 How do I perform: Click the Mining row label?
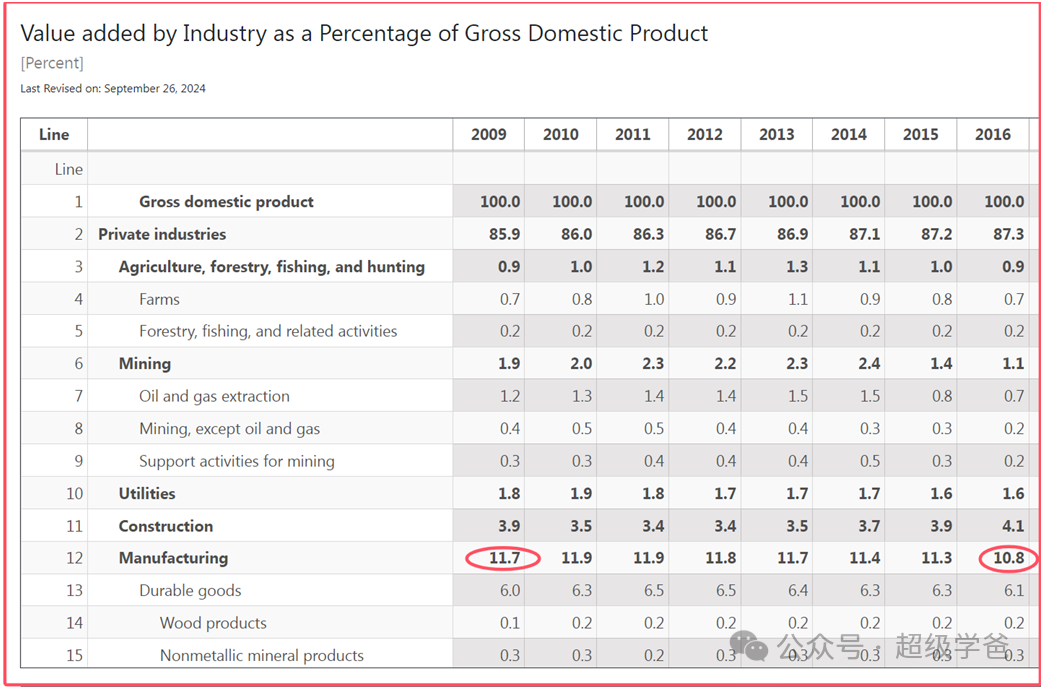tap(145, 364)
